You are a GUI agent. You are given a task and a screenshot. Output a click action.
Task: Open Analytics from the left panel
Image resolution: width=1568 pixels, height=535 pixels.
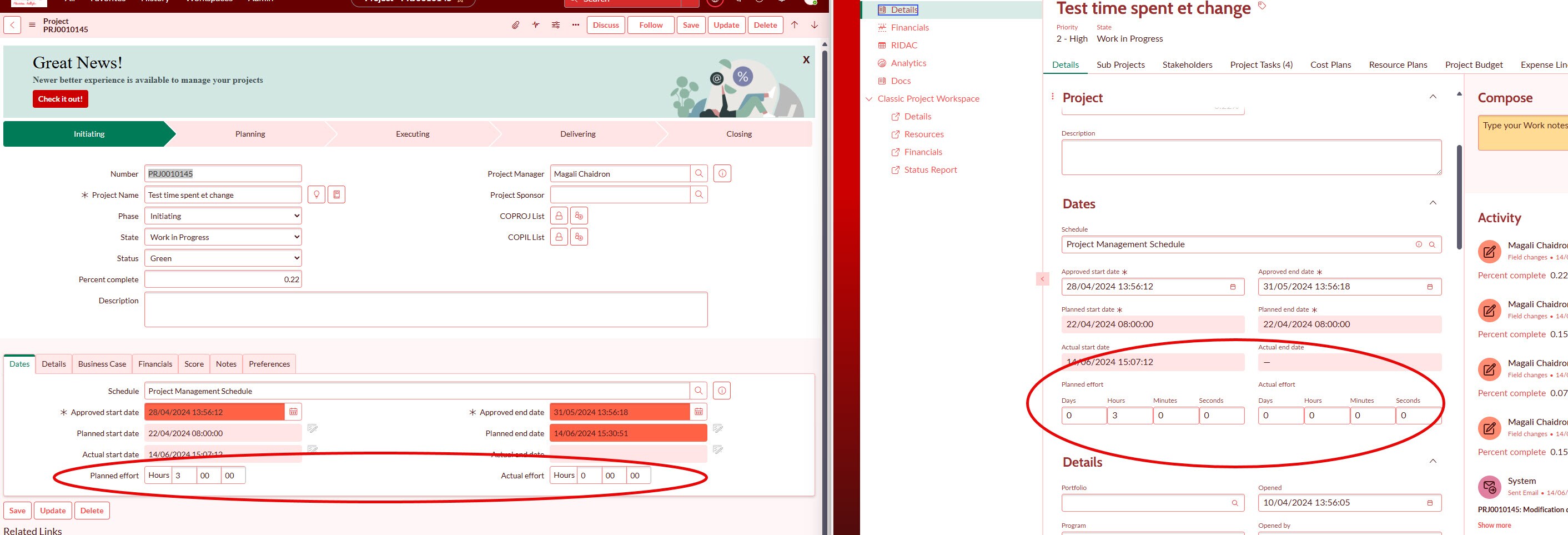909,63
